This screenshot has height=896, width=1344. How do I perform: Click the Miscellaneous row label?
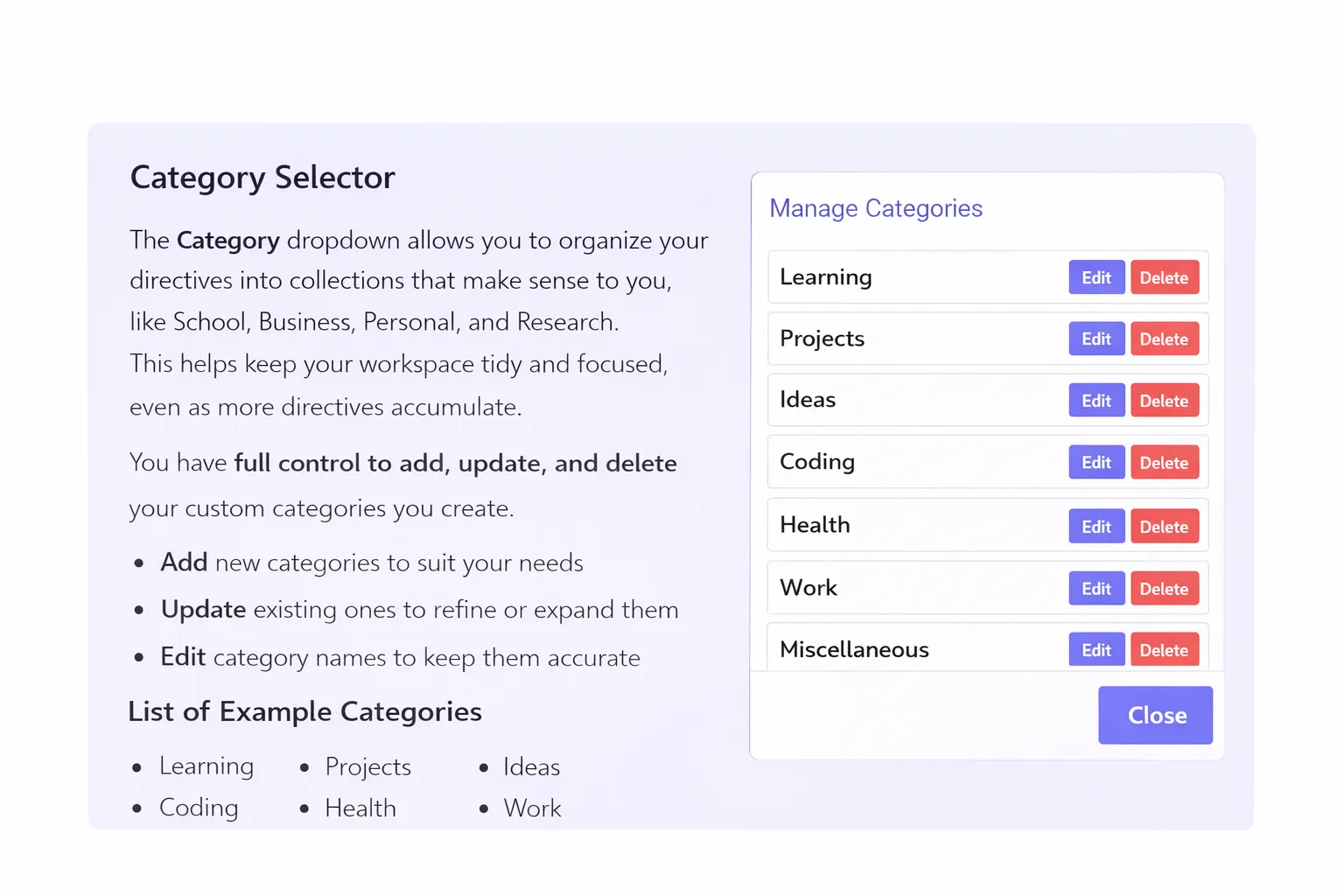[854, 649]
